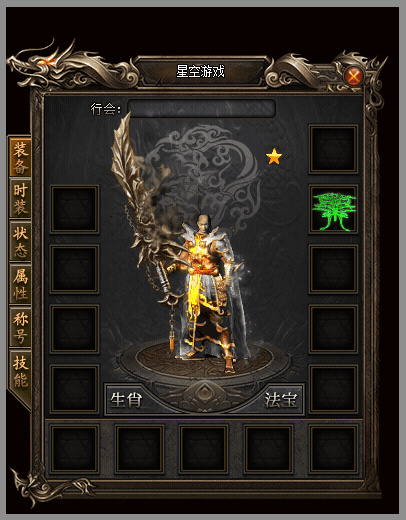Select the top-right empty equipment slot

[x=333, y=149]
